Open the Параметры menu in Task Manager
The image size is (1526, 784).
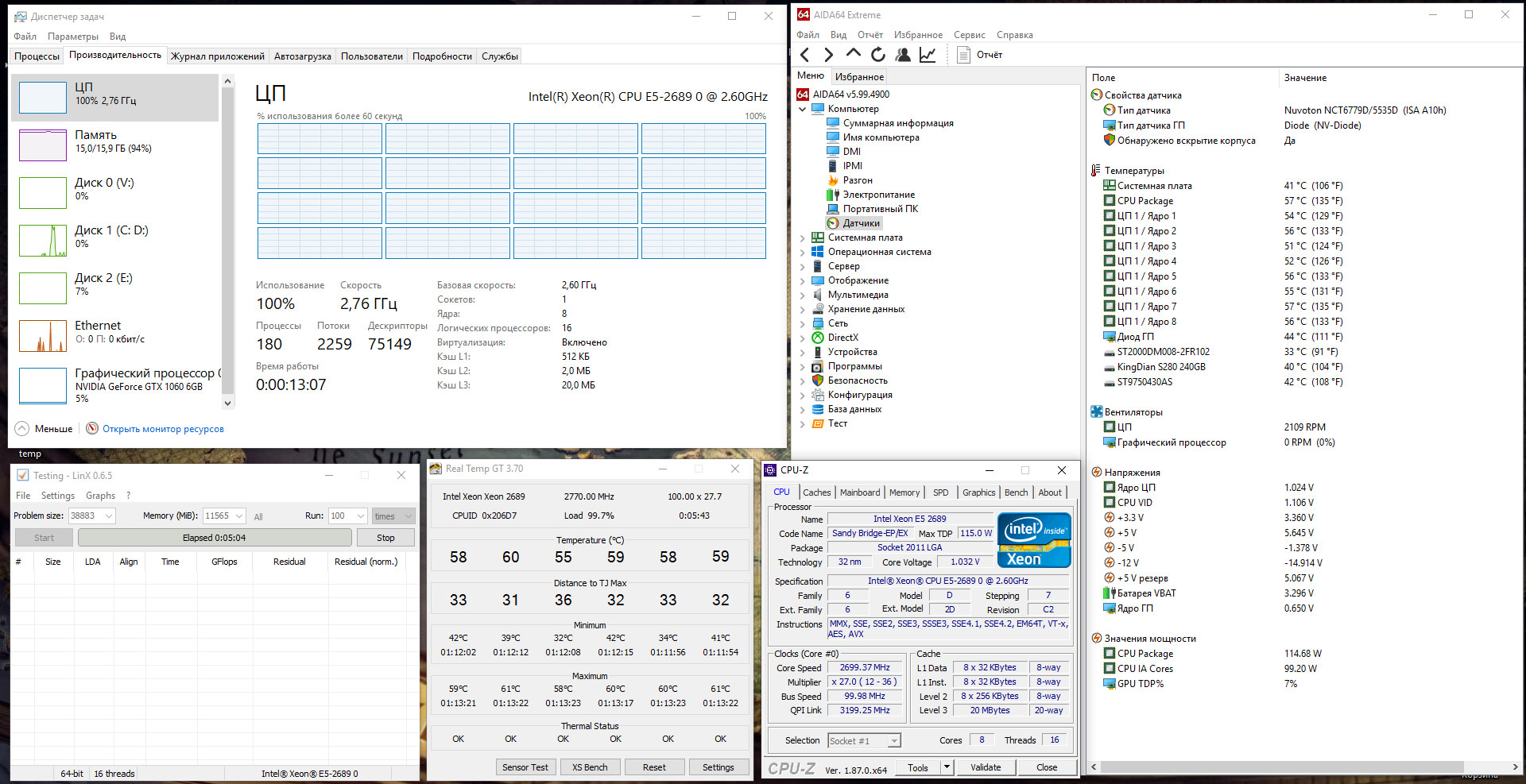coord(73,37)
